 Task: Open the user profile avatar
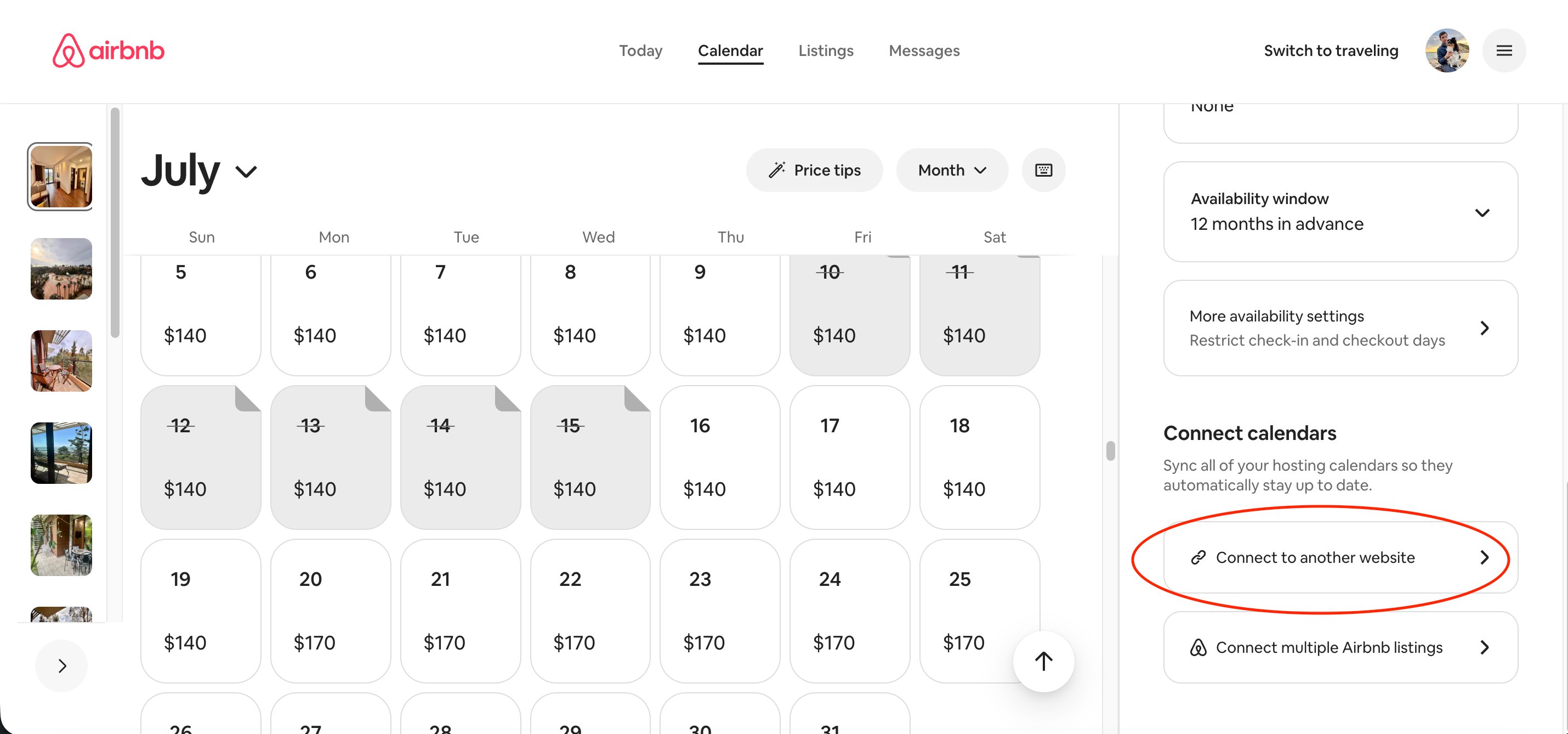pyautogui.click(x=1447, y=50)
